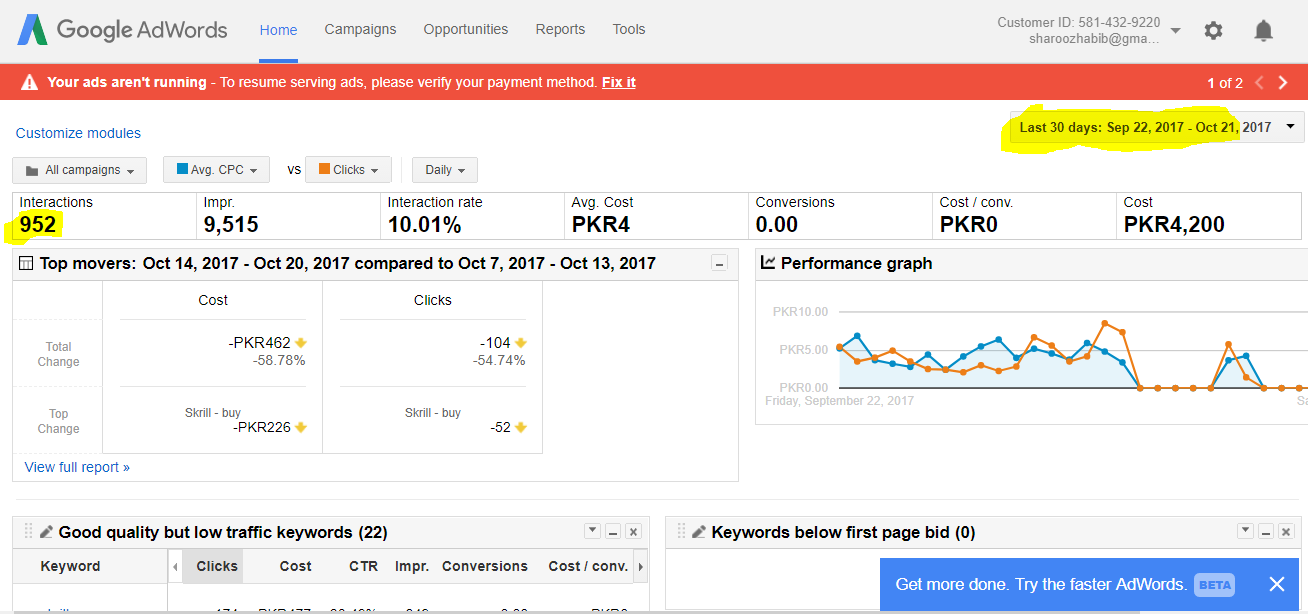Image resolution: width=1308 pixels, height=614 pixels.
Task: Click total cost change -PKR462
Action: point(259,343)
